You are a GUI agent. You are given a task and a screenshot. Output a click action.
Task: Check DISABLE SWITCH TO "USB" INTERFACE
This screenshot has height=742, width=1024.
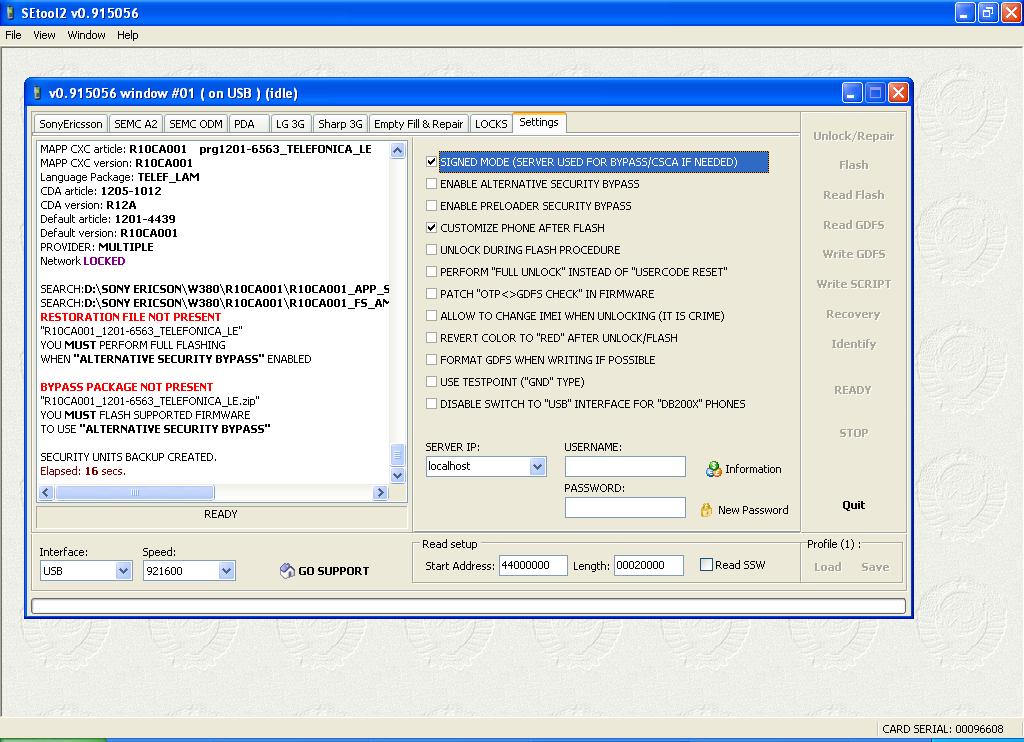tap(431, 404)
